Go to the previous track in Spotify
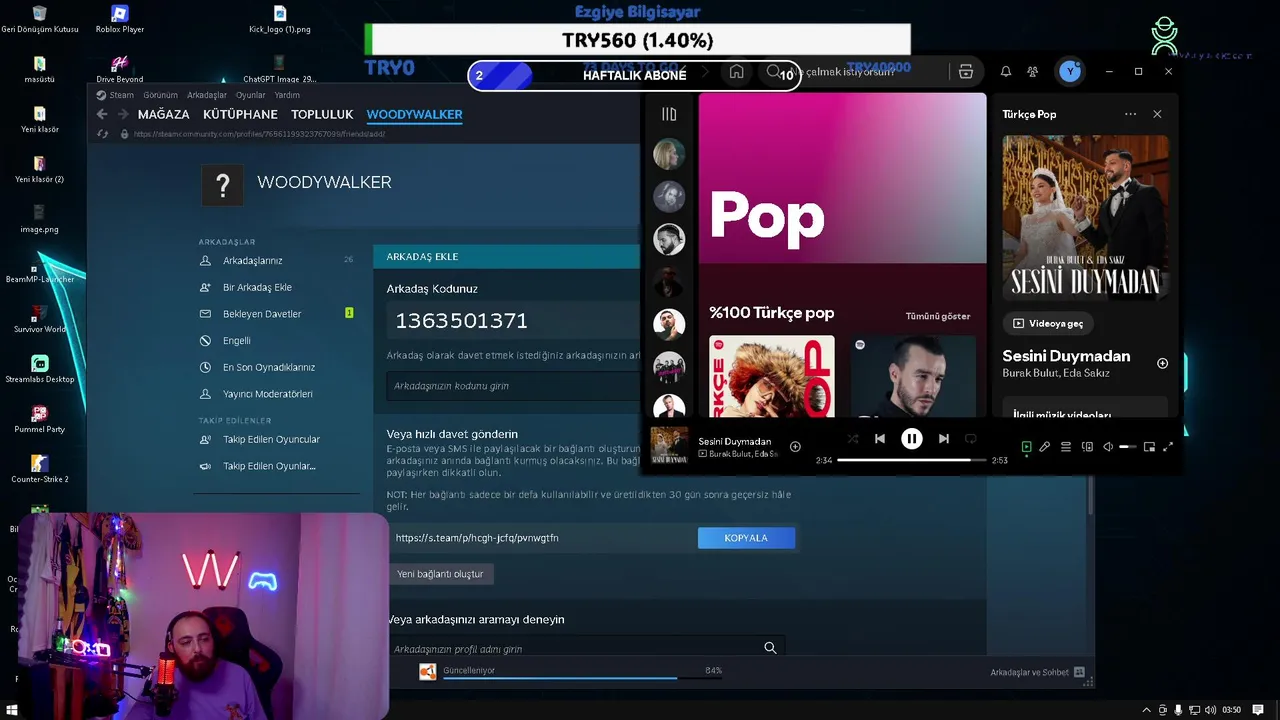Image resolution: width=1280 pixels, height=720 pixels. point(880,439)
